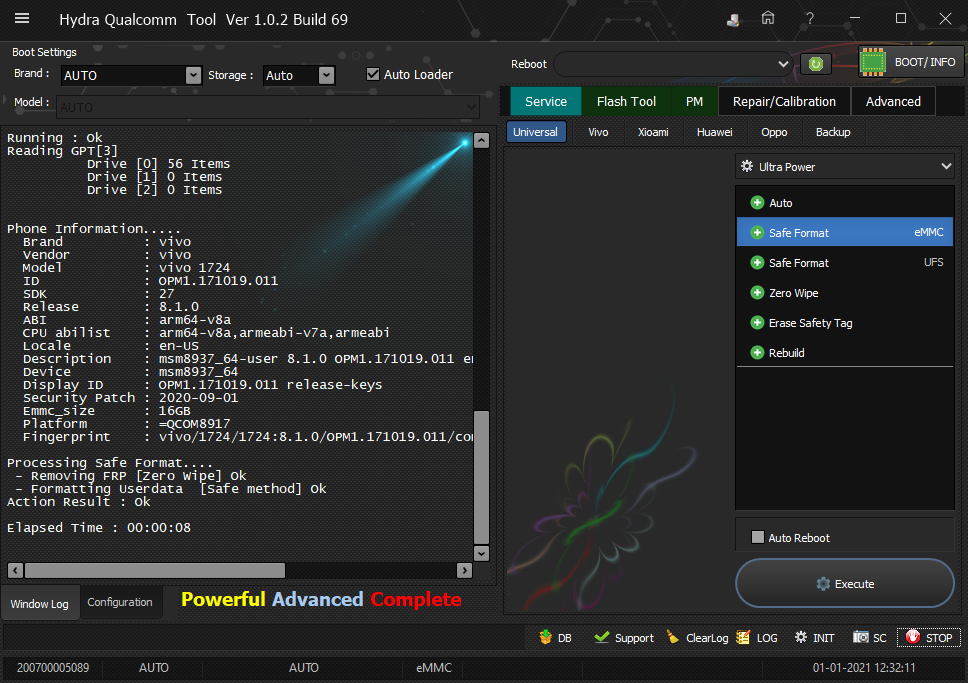Click the red STOP icon
The image size is (968, 683).
click(x=912, y=637)
